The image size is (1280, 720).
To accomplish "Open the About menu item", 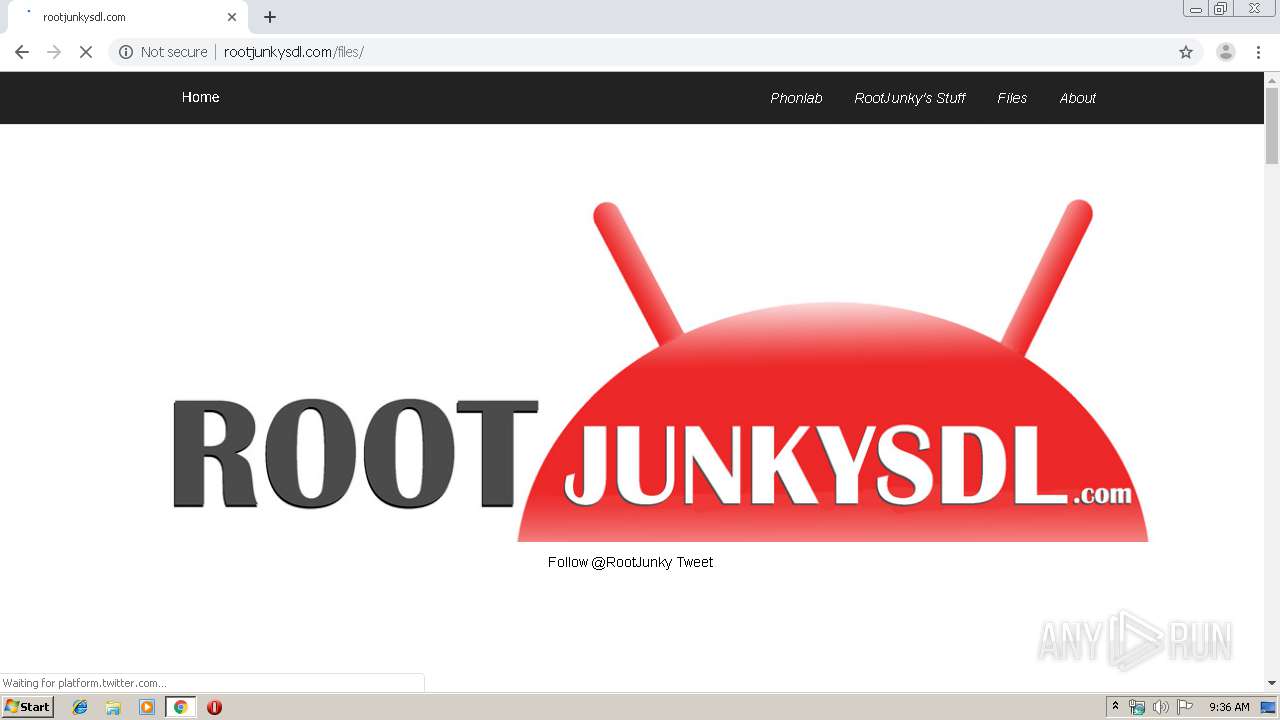I will (x=1077, y=98).
